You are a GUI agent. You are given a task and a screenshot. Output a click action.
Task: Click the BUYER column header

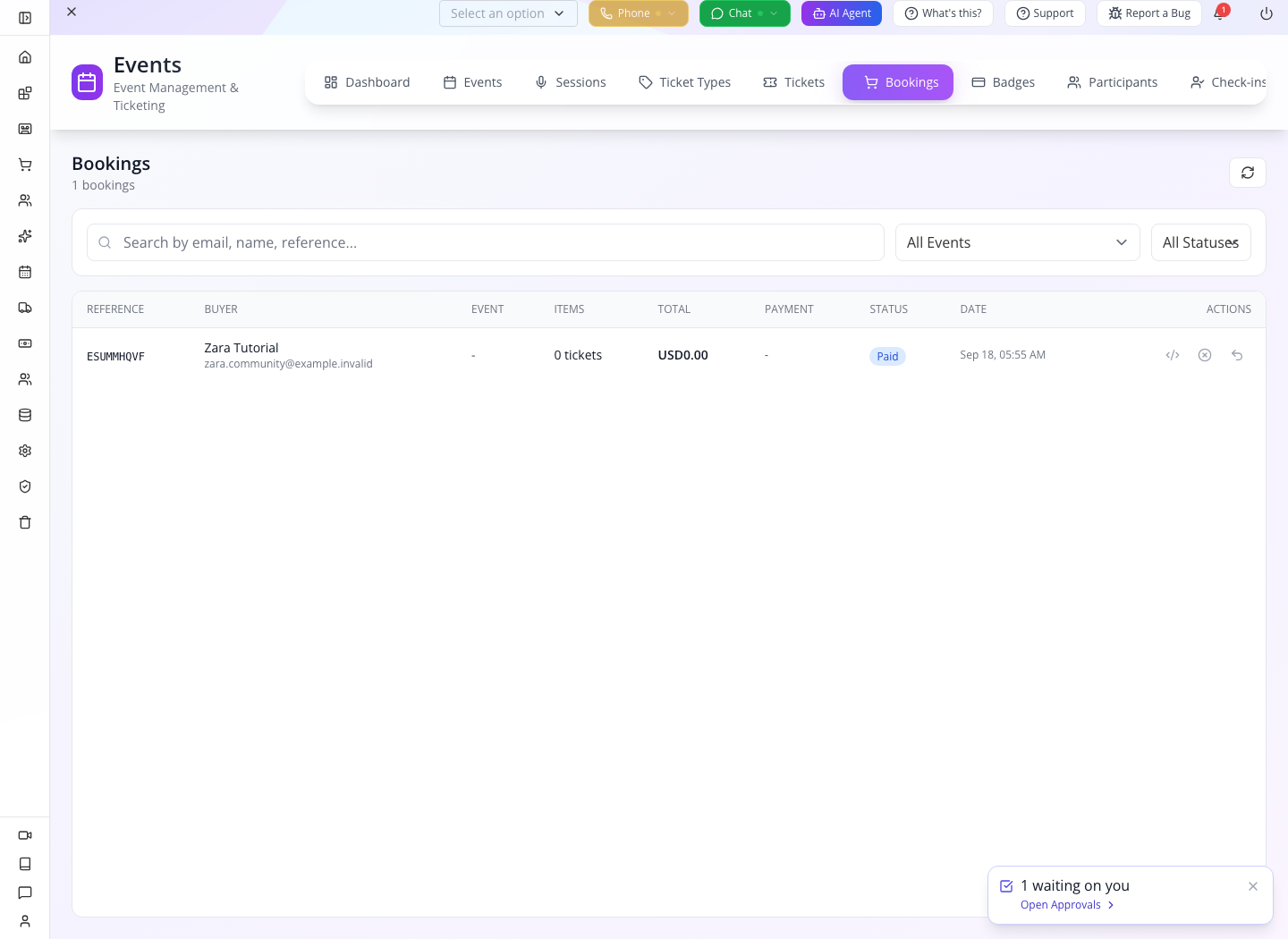[x=221, y=309]
